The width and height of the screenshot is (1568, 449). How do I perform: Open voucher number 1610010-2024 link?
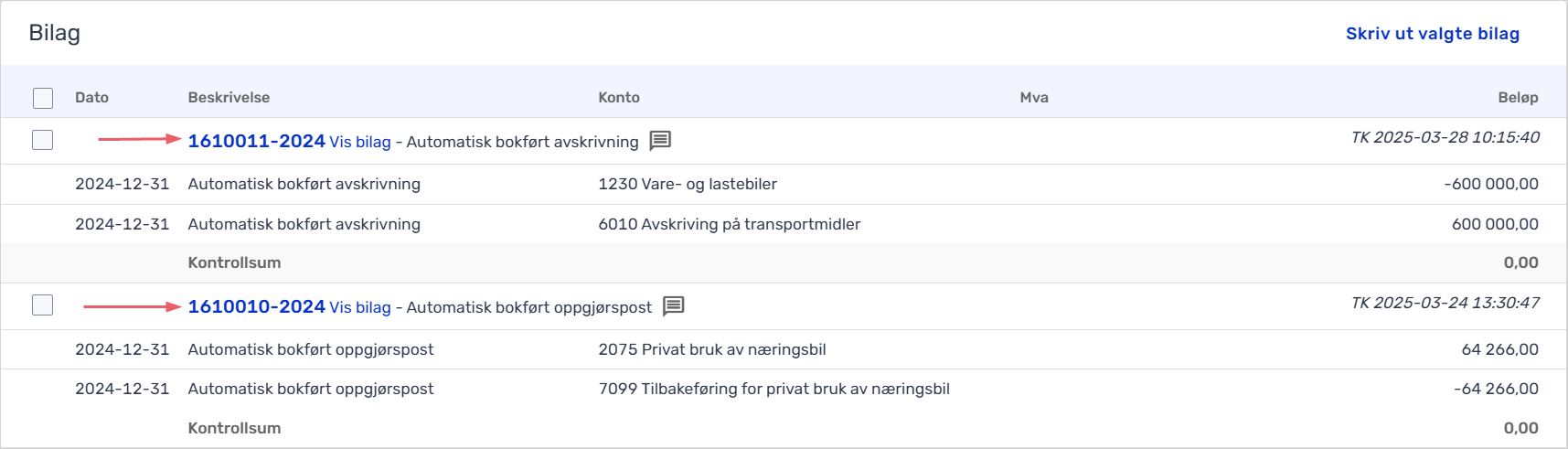256,306
